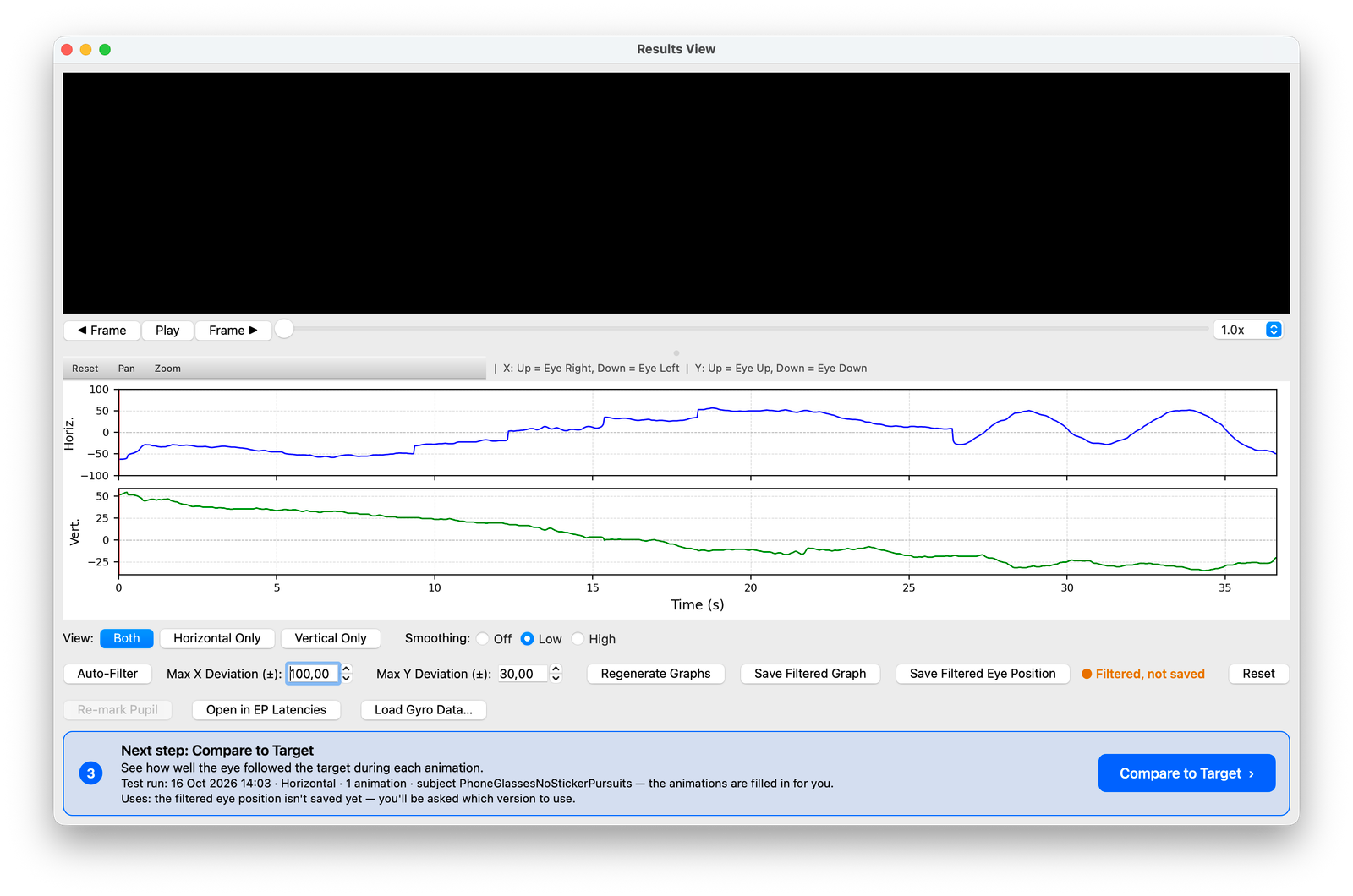Screen dimensions: 1353x896
Task: Click the blue horizontal eye trace graph
Action: pos(698,433)
